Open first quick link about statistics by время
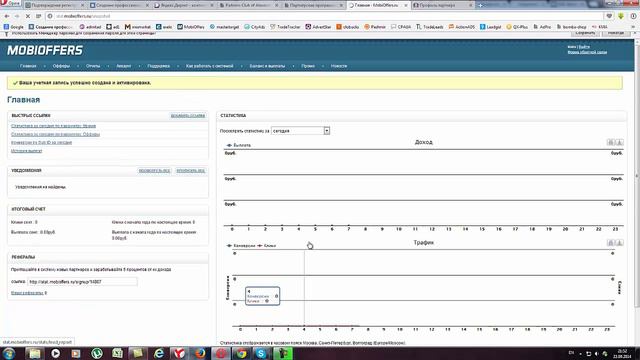Screen dimensions: 640x360 click(53, 126)
